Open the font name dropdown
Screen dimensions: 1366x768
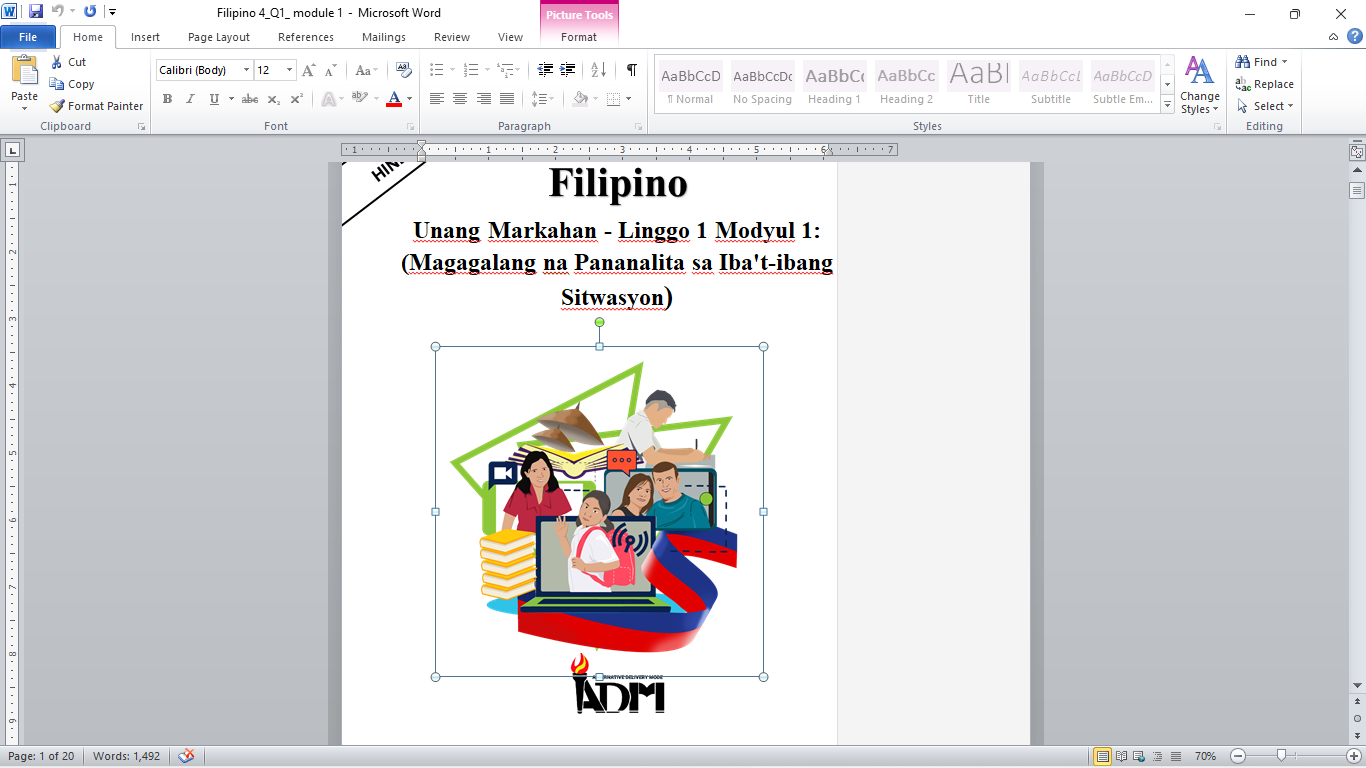point(247,70)
